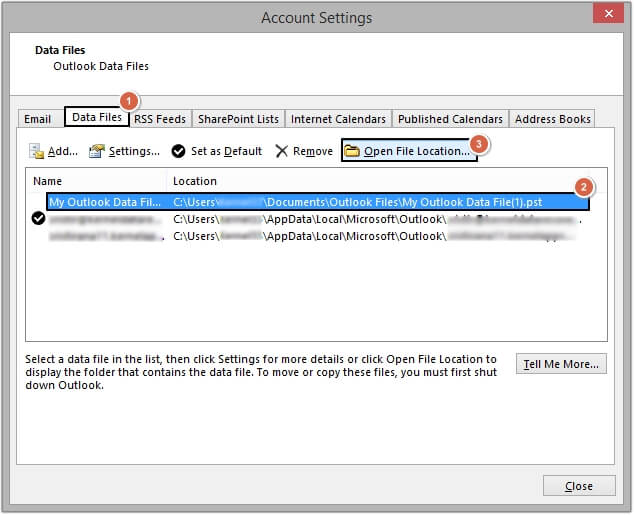Image resolution: width=634 pixels, height=515 pixels.
Task: Select the Data Files tab
Action: [97, 117]
